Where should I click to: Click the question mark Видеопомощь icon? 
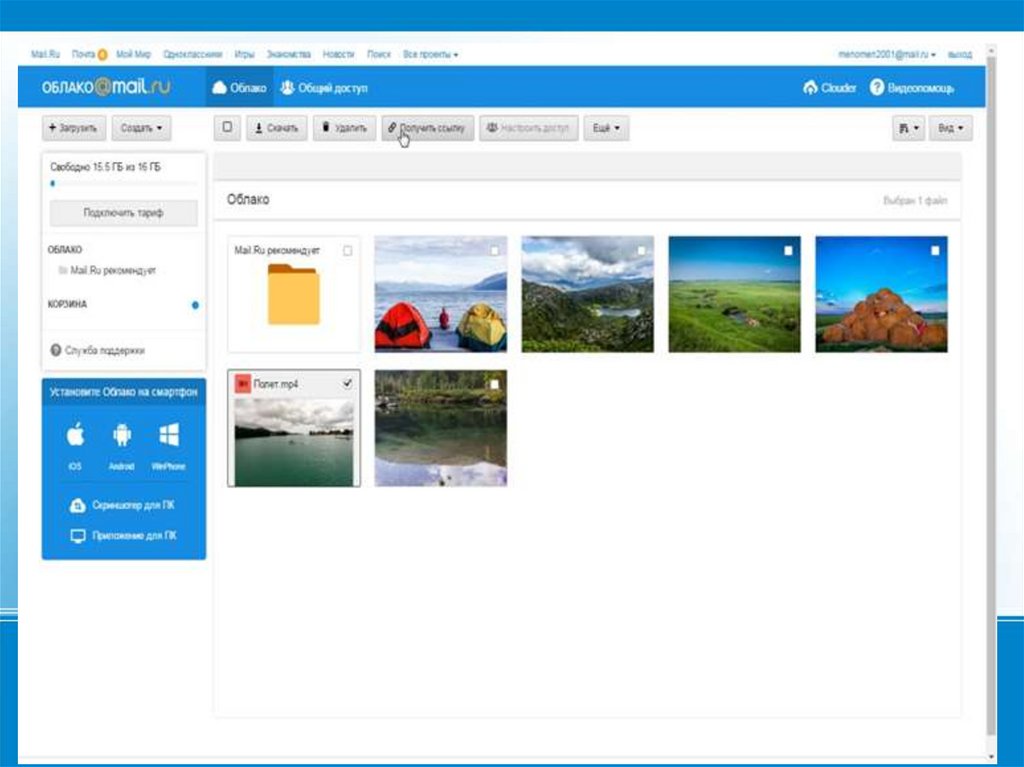(x=877, y=87)
